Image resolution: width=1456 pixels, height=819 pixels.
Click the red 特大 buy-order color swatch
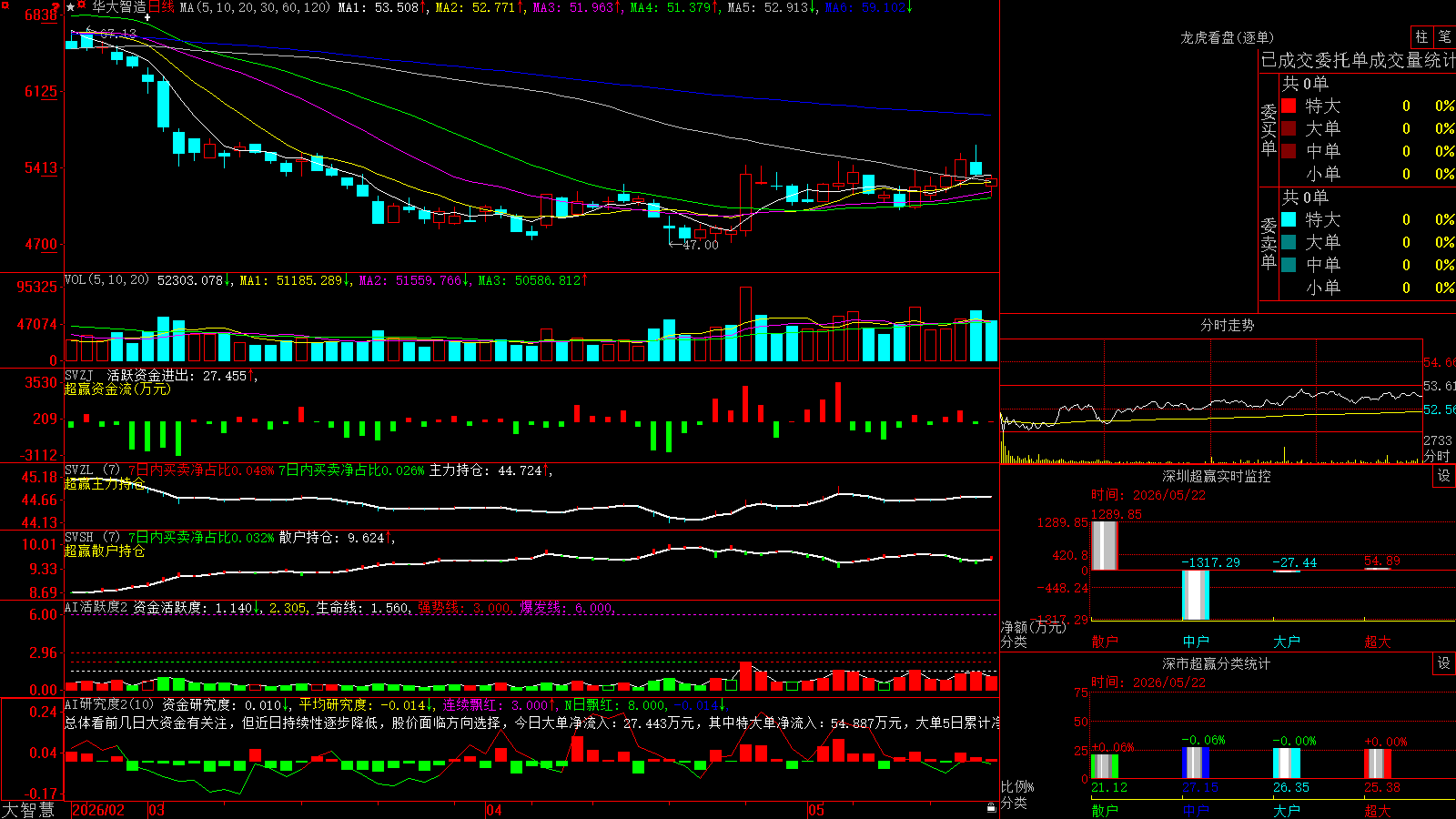tap(1289, 106)
